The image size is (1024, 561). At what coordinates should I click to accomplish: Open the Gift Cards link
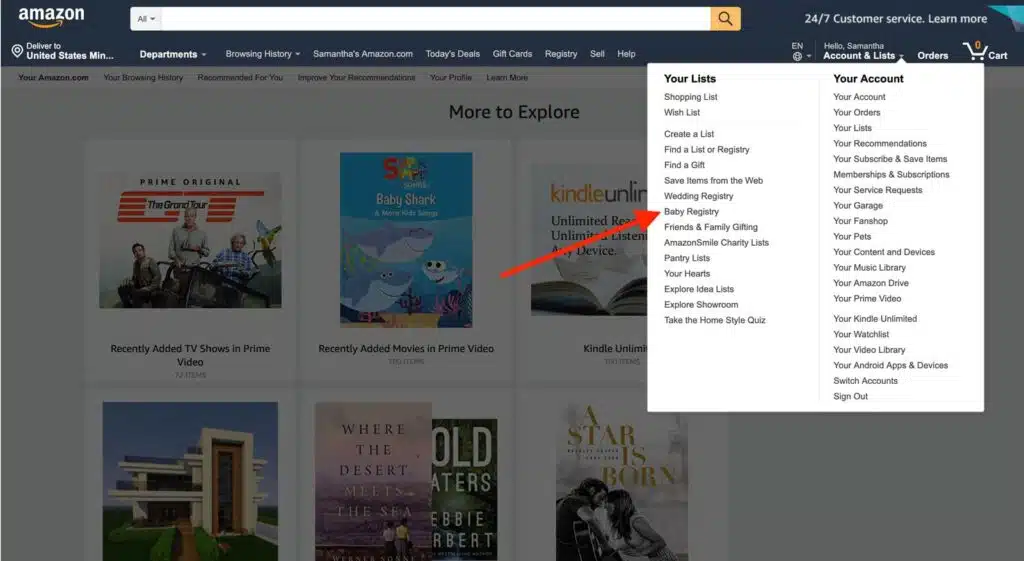click(512, 54)
